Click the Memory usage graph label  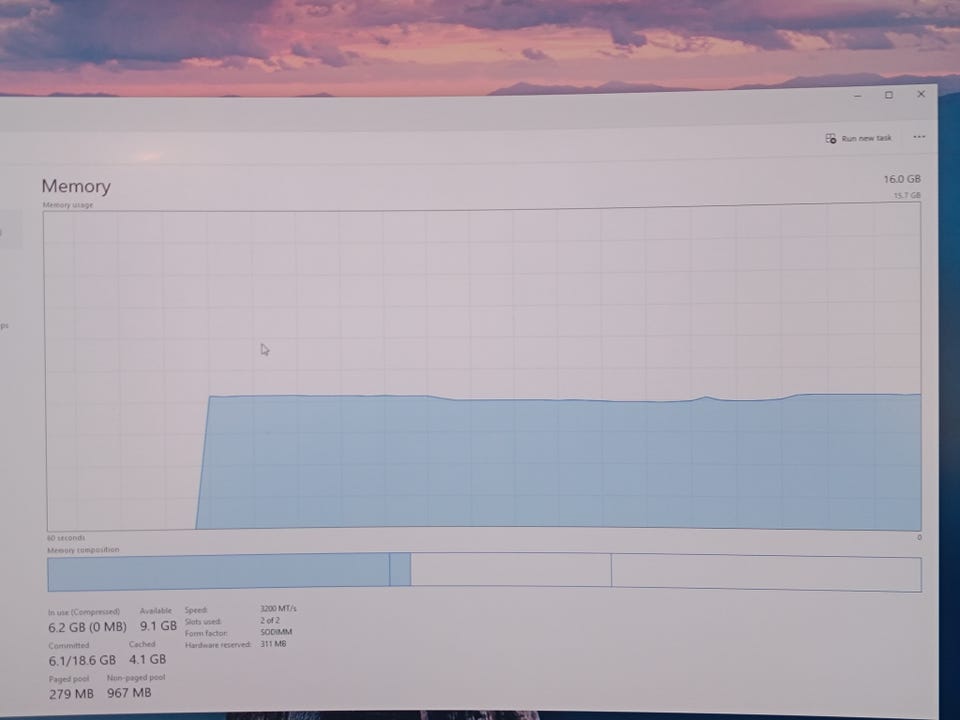(68, 205)
